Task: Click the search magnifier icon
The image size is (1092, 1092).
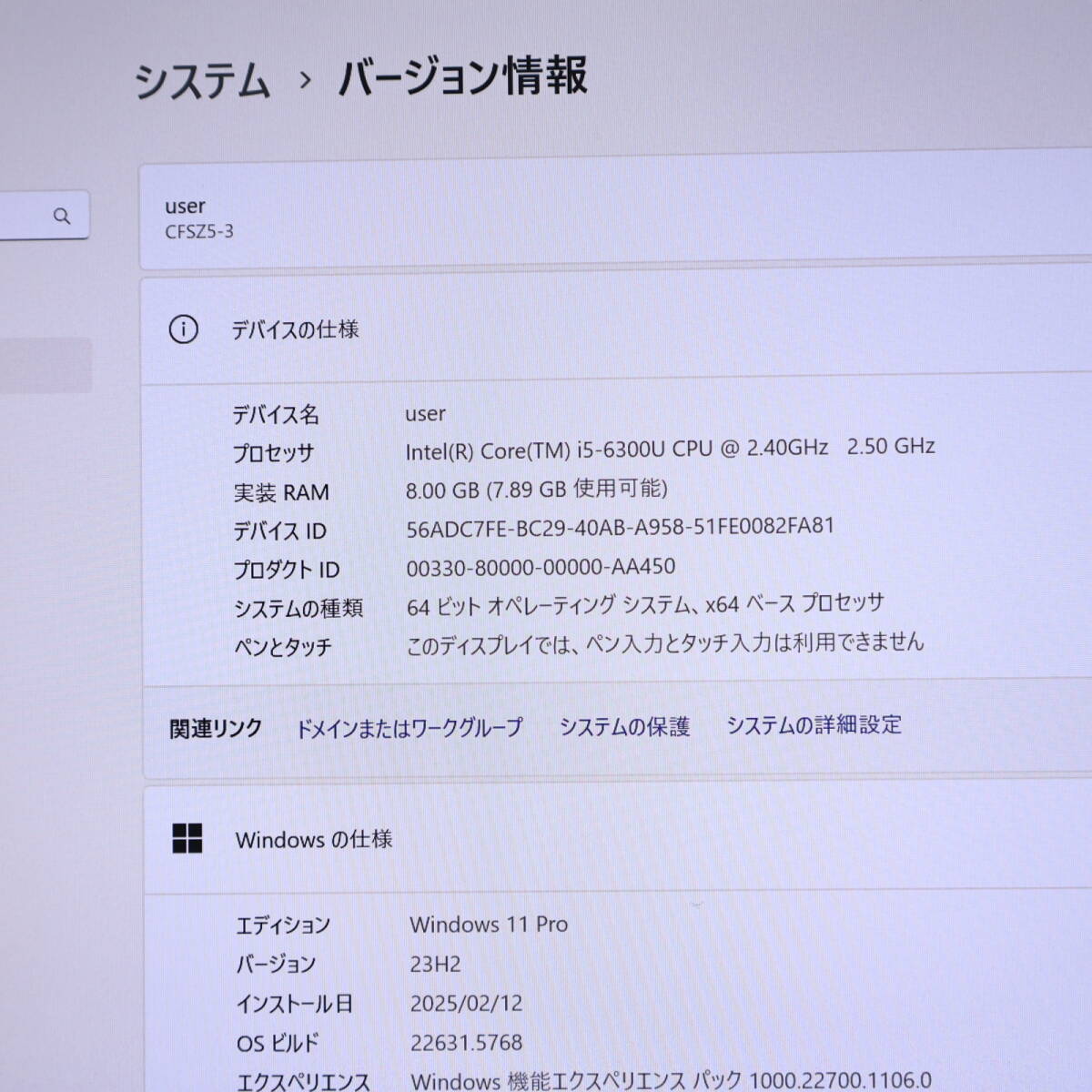Action: pos(62,216)
